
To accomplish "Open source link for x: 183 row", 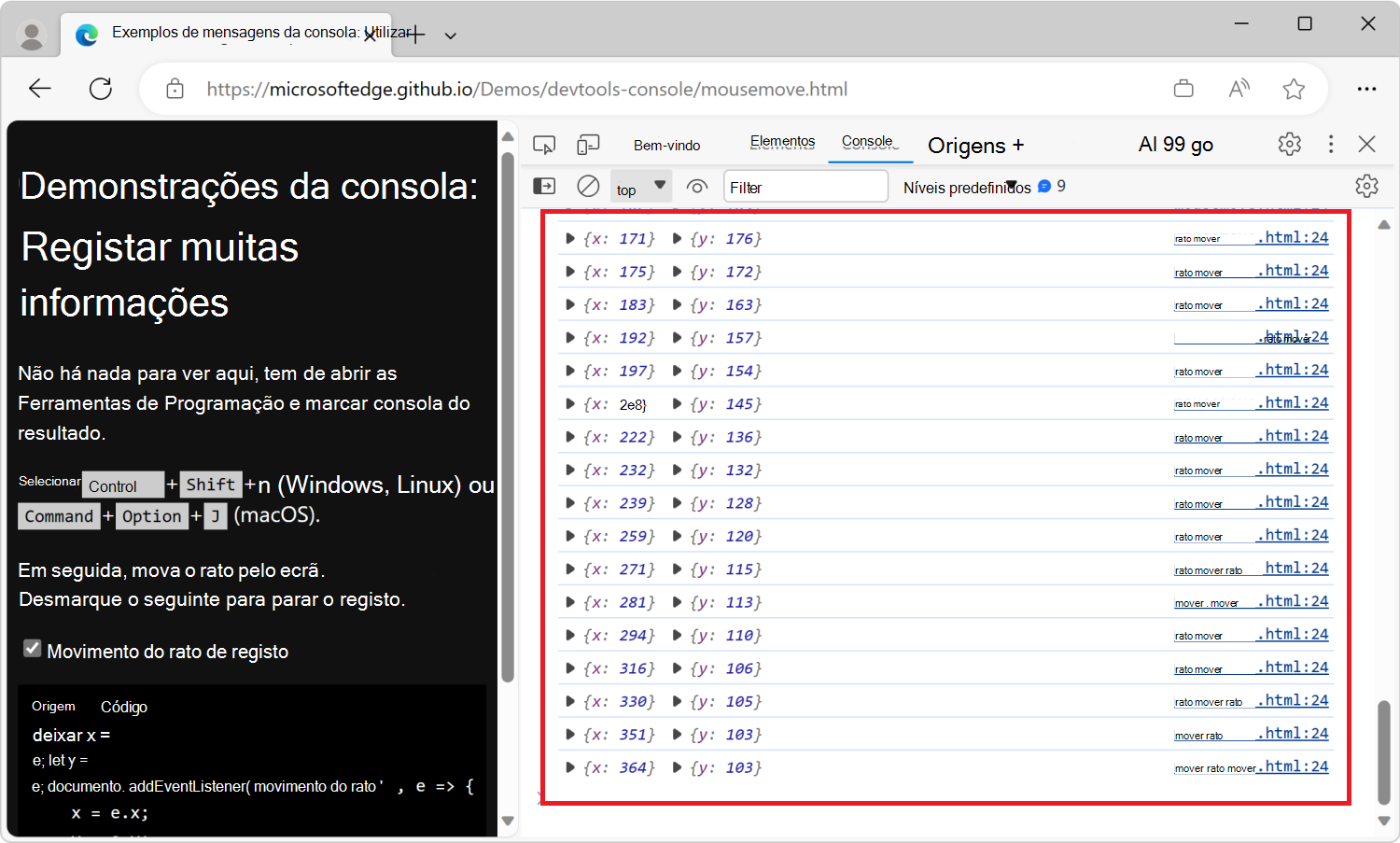I will (1252, 304).
